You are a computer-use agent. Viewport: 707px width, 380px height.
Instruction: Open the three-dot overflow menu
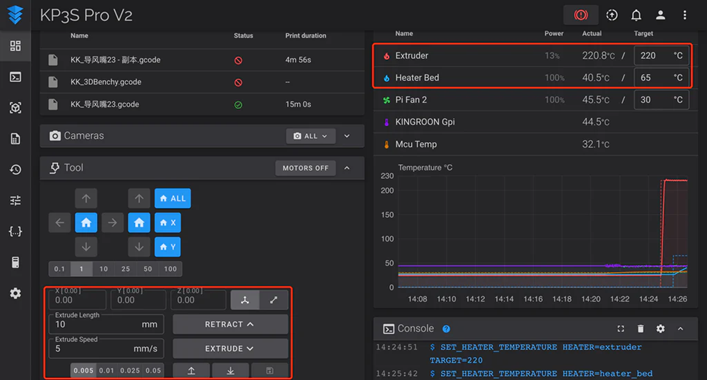coord(684,15)
